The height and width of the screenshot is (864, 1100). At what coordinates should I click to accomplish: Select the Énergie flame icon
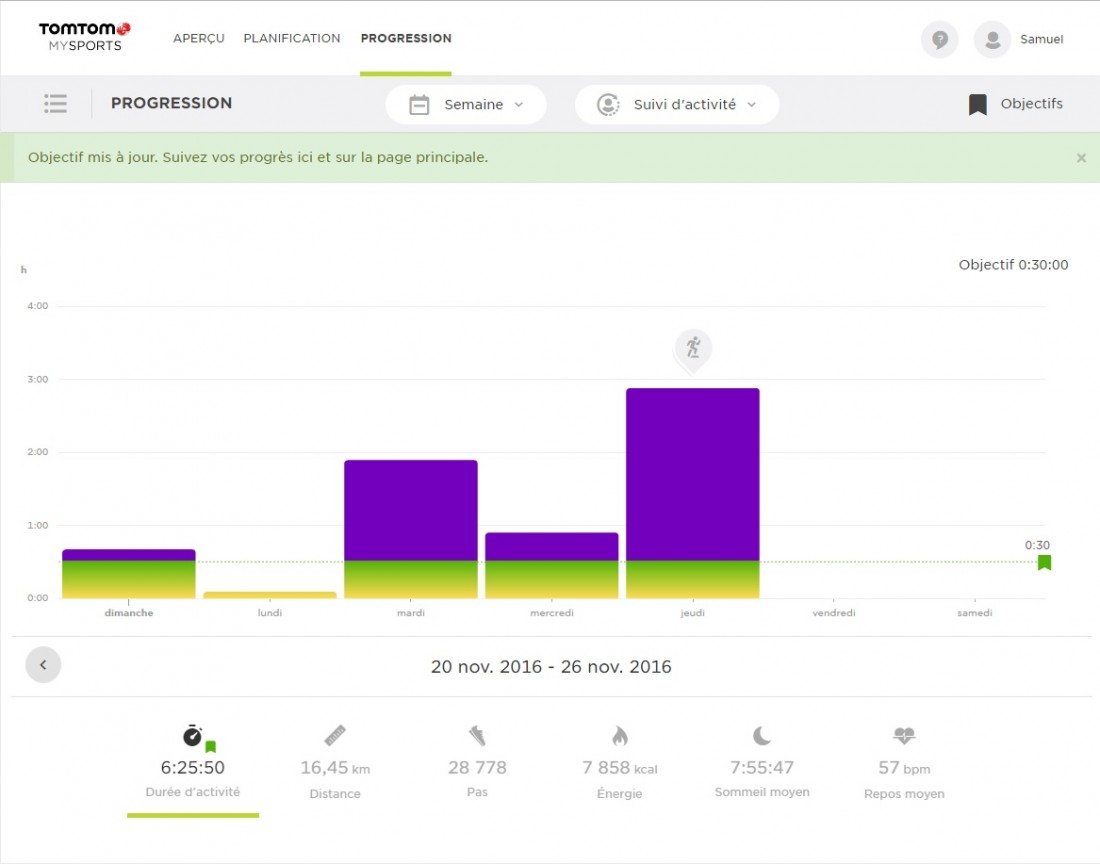[x=619, y=737]
